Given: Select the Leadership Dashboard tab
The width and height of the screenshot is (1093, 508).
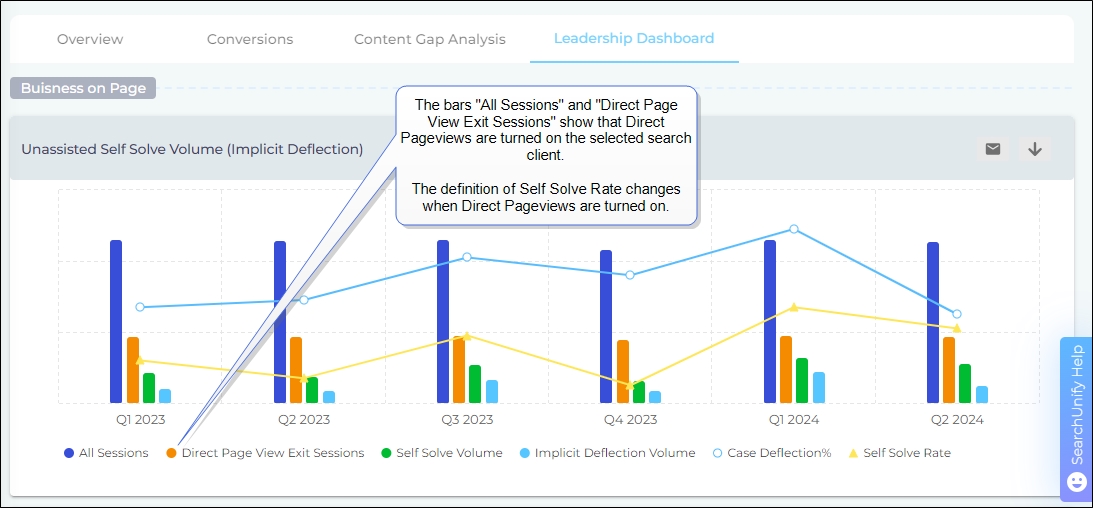Looking at the screenshot, I should 634,39.
